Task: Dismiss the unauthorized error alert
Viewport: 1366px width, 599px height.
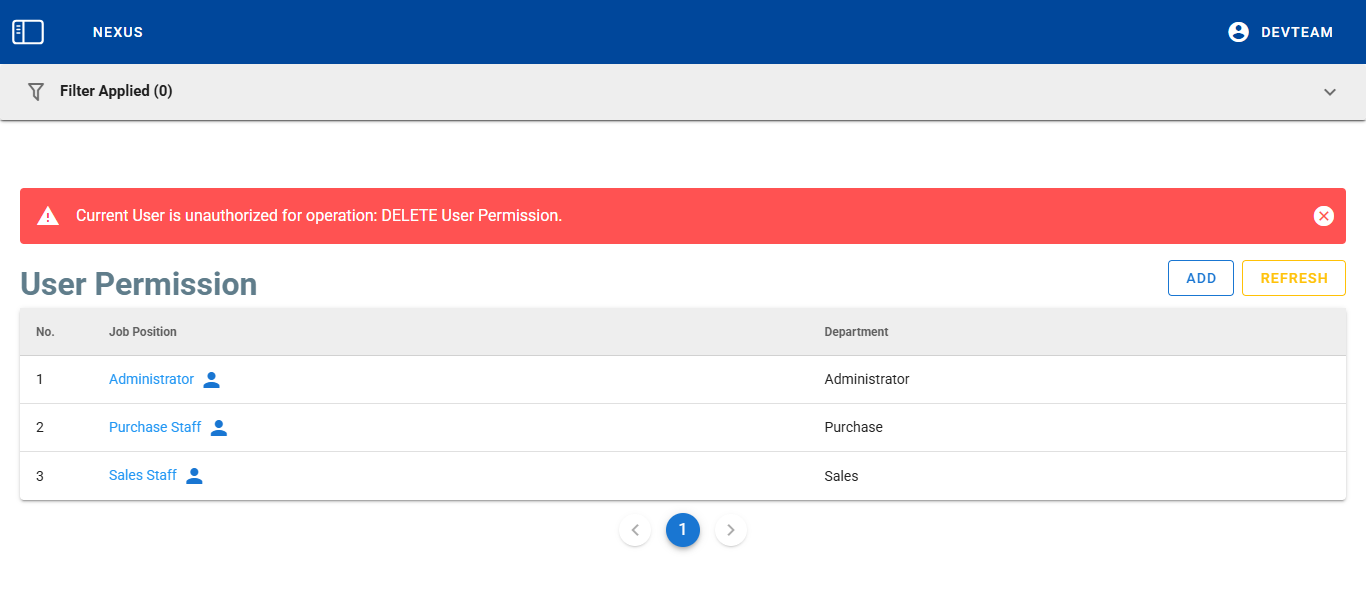Action: [1323, 216]
